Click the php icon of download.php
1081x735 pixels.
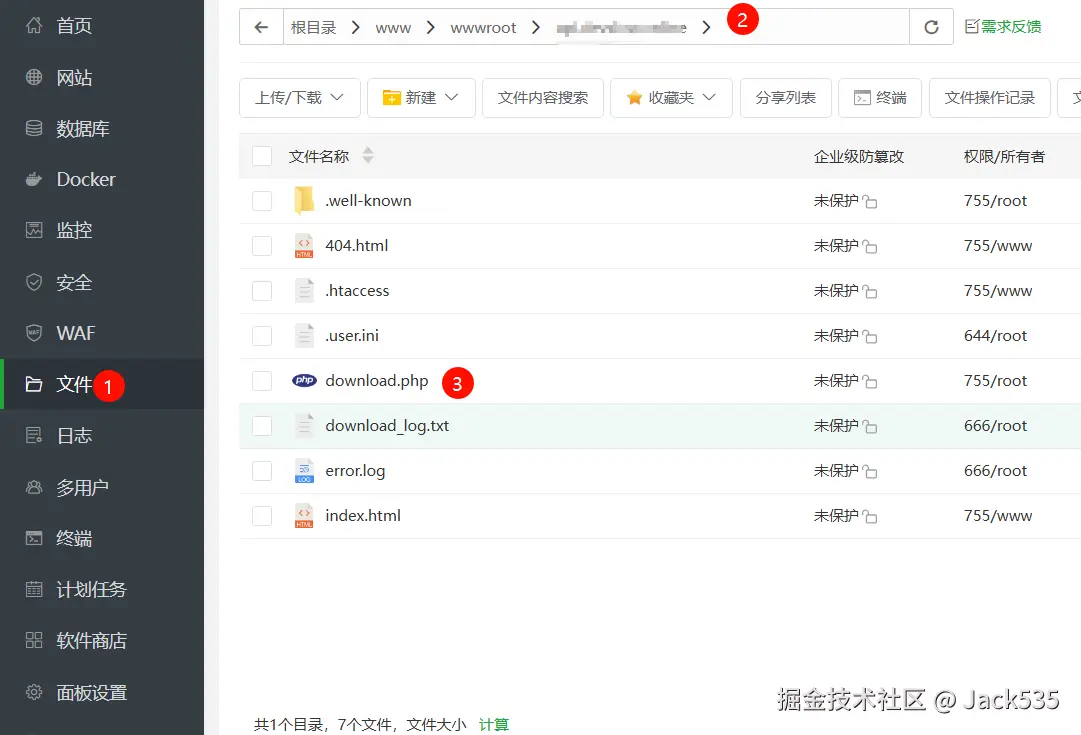[304, 381]
